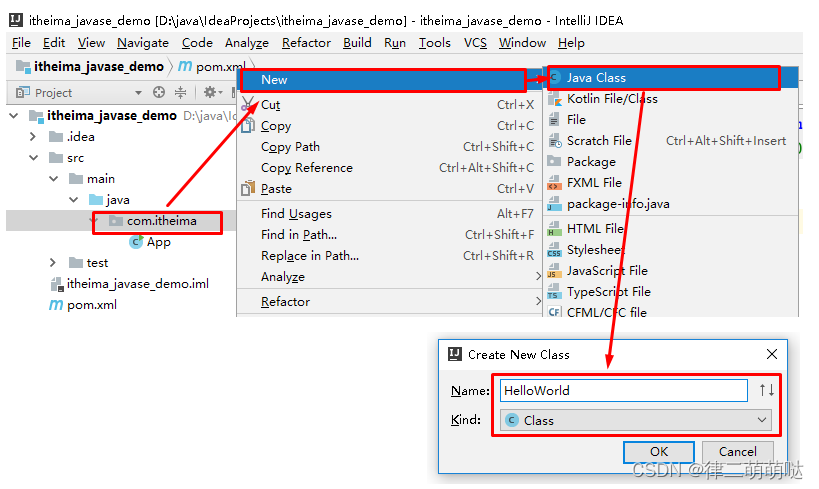
Task: Select the com.itheima package
Action: click(153, 221)
